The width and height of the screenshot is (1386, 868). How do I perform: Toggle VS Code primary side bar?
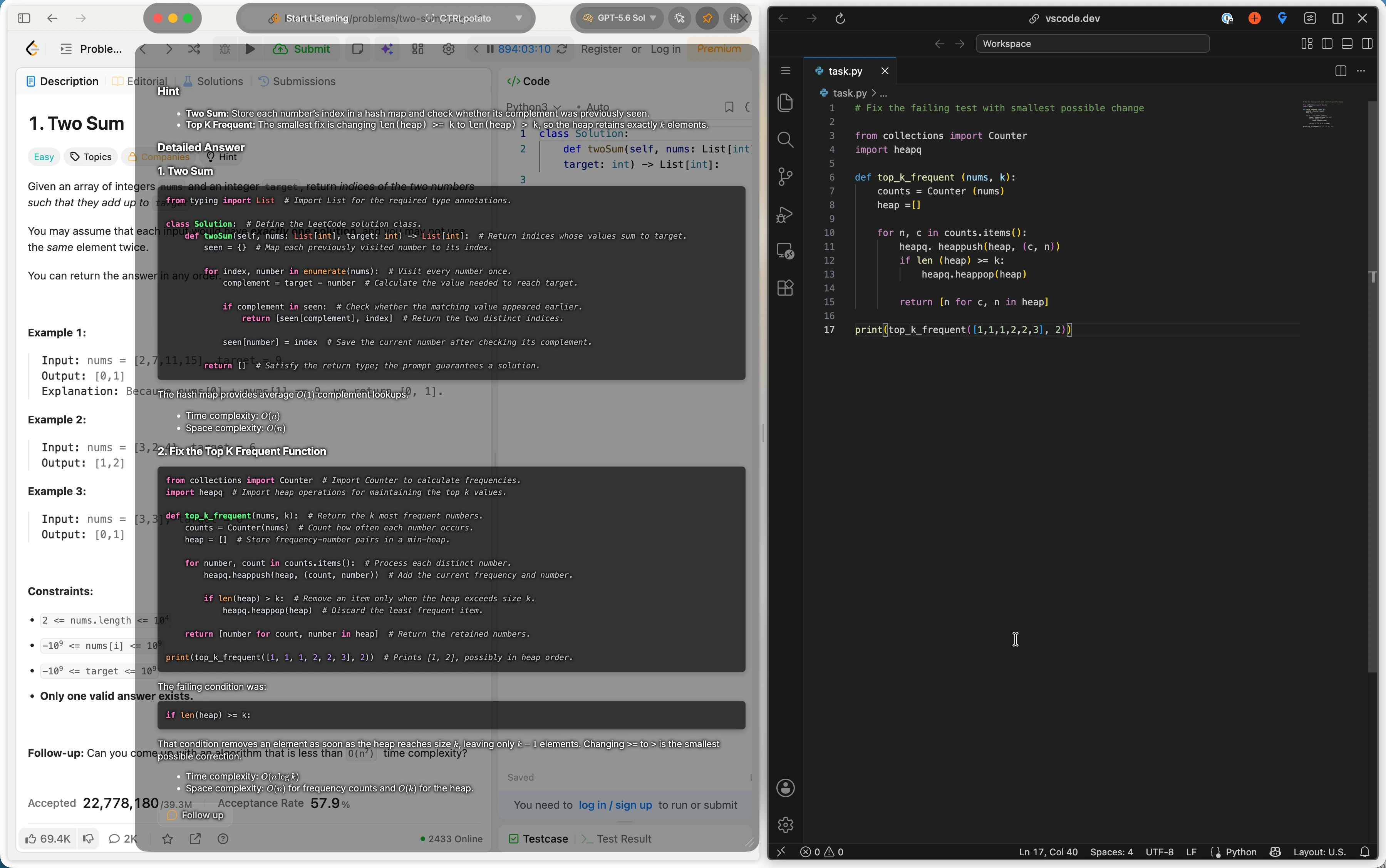[1327, 43]
